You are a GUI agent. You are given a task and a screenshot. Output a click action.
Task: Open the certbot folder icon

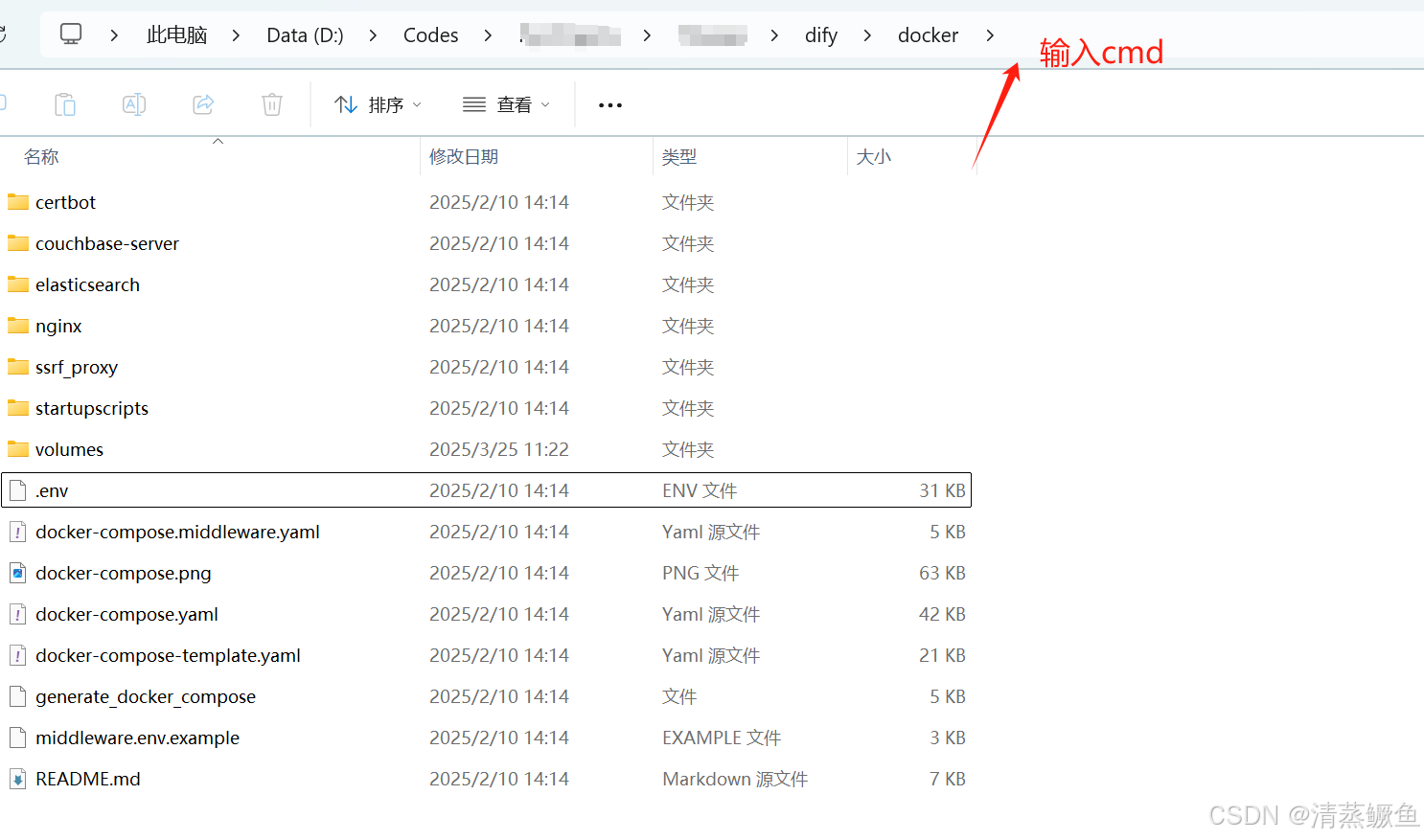[18, 202]
